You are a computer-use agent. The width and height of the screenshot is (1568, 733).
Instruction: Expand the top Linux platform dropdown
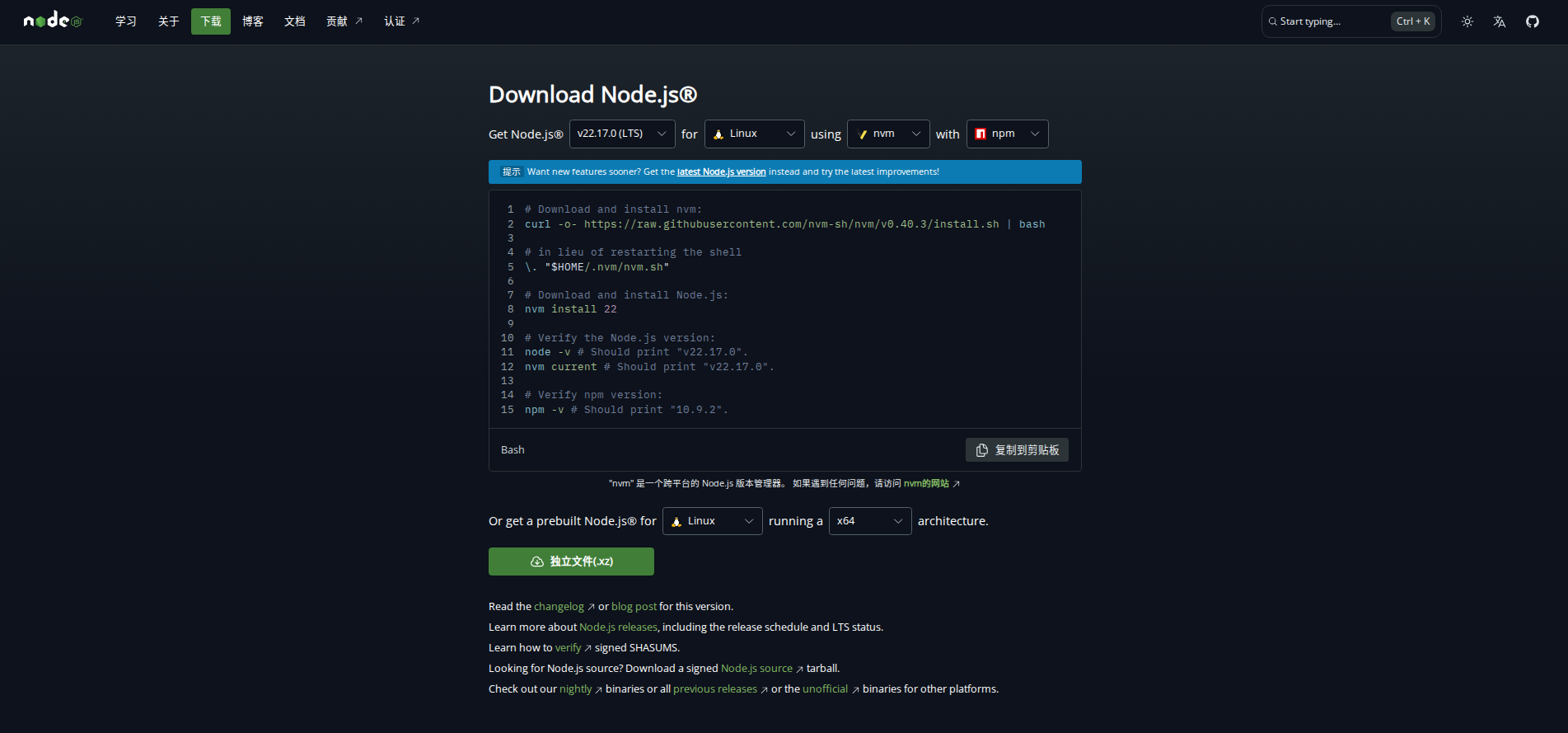pyautogui.click(x=754, y=134)
